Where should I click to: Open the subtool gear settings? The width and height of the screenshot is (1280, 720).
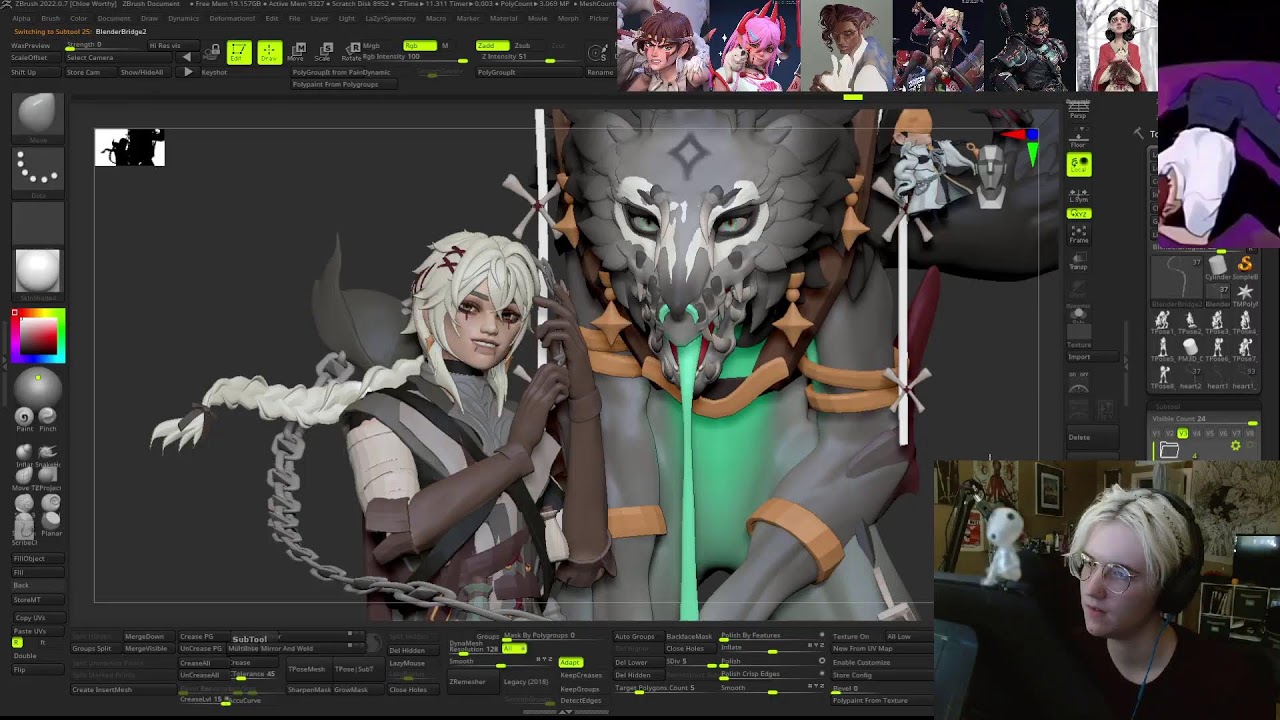[1235, 446]
